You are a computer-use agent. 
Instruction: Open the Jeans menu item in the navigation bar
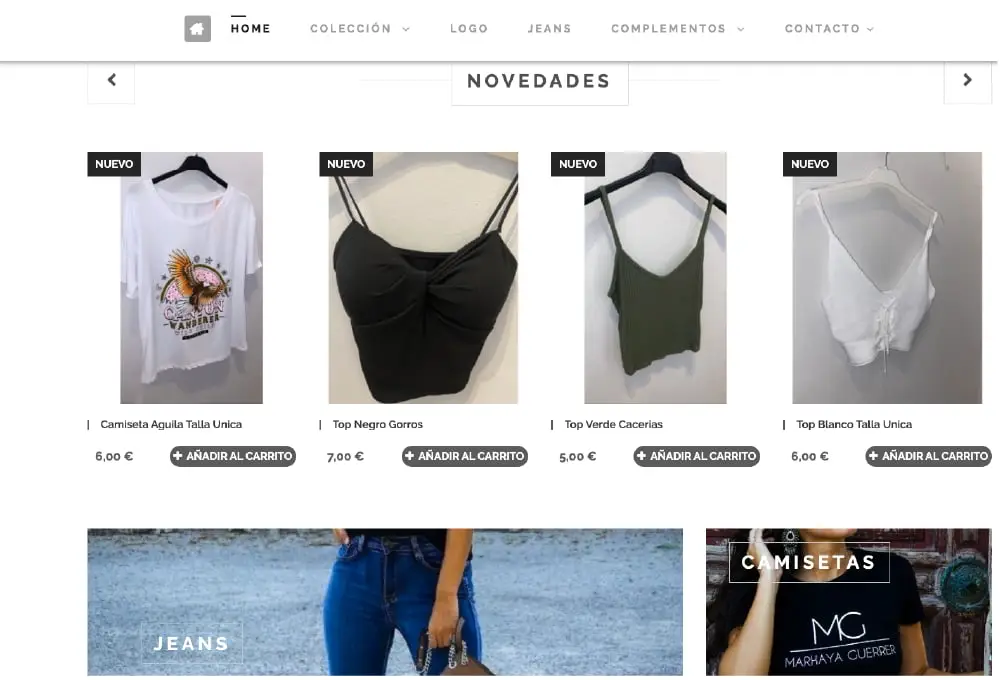549,29
